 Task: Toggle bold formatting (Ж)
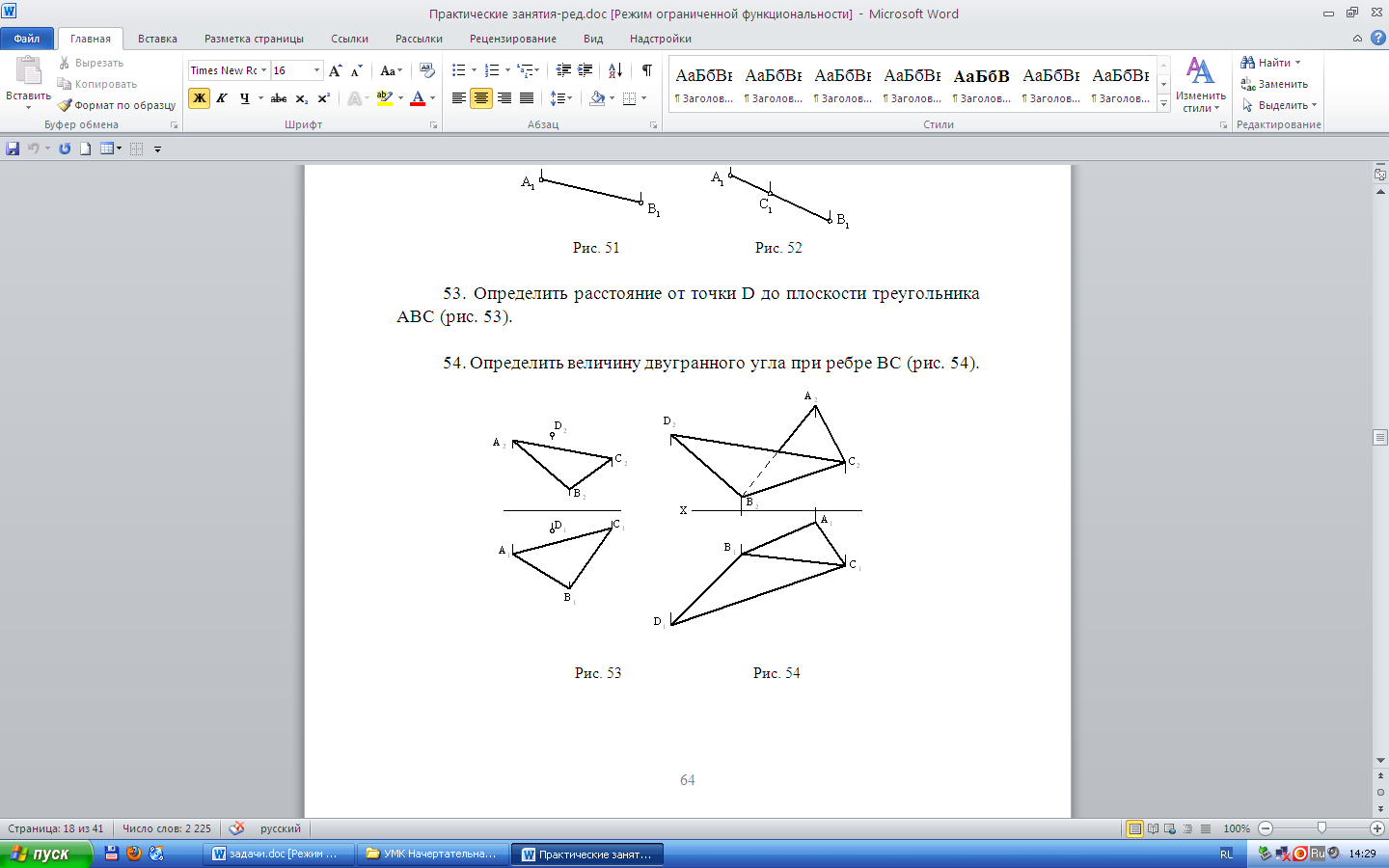coord(200,98)
